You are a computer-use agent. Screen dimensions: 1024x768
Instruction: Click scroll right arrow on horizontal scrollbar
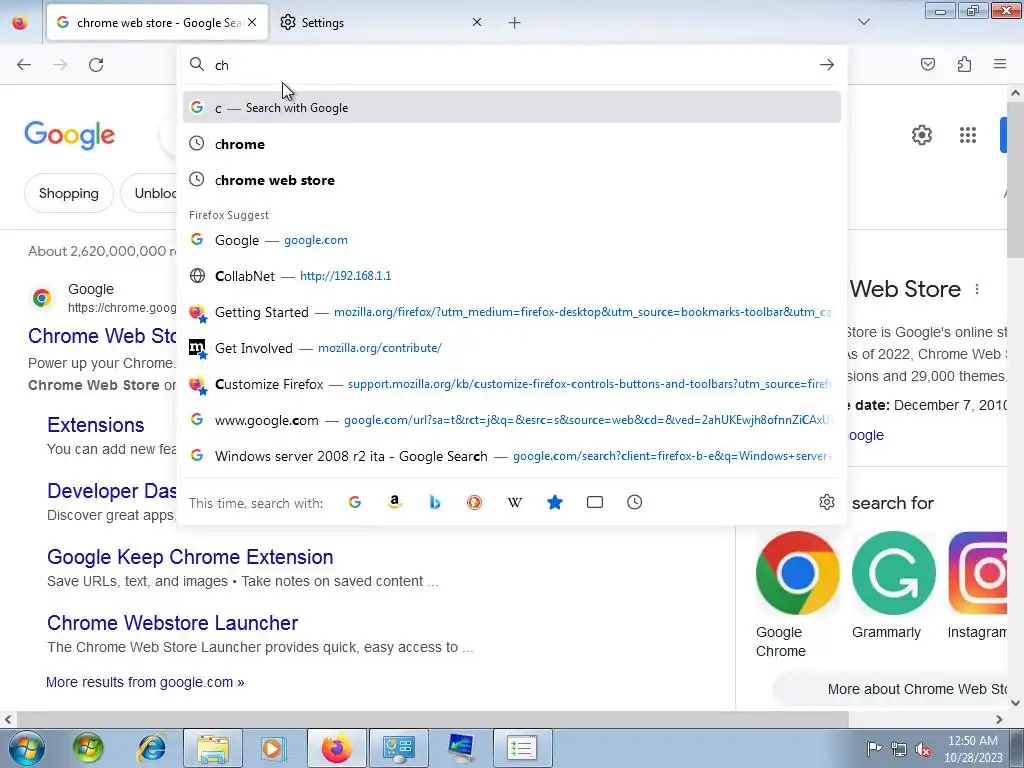(x=999, y=719)
